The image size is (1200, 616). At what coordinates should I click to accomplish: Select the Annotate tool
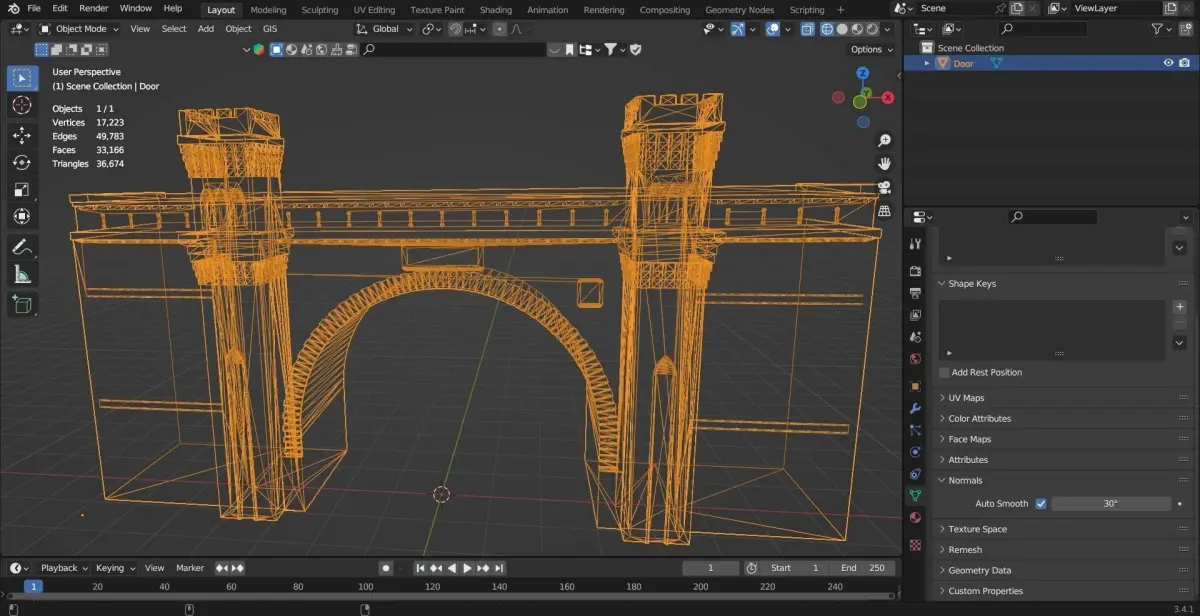point(21,246)
